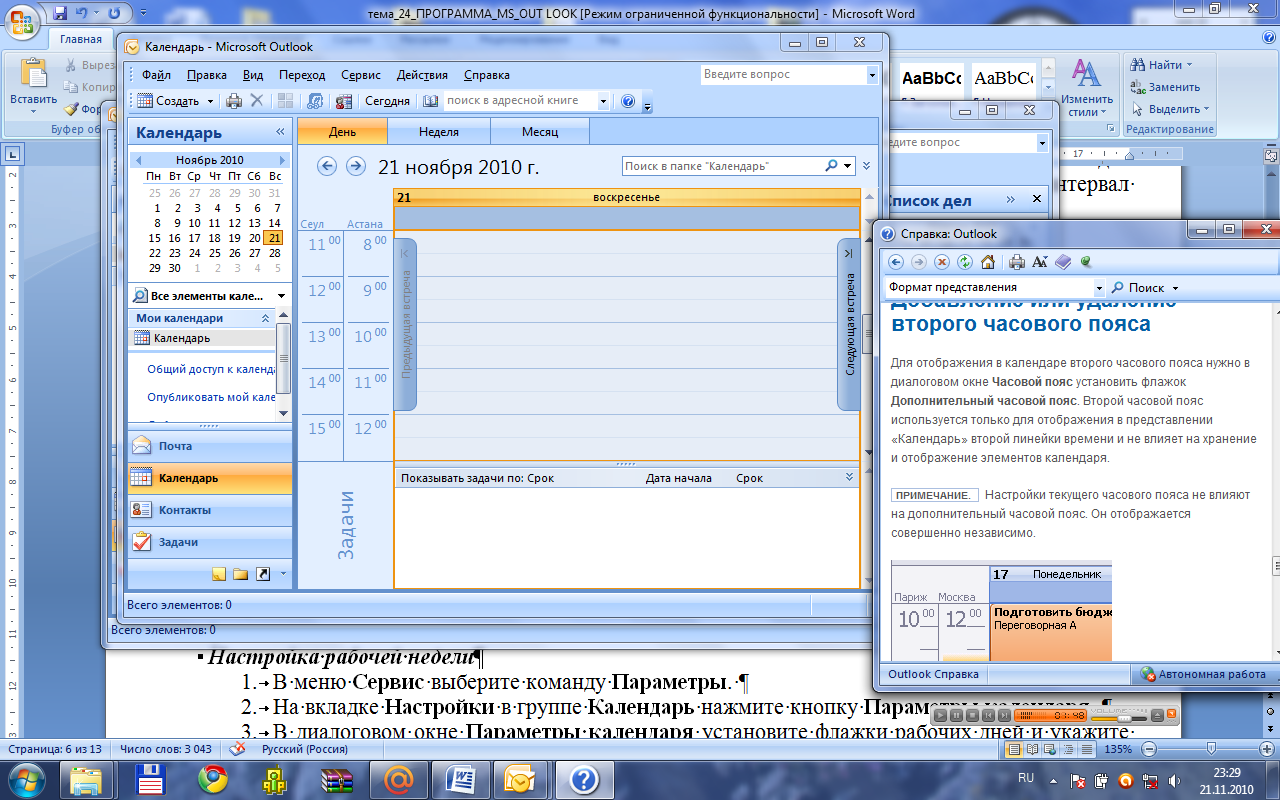
Task: Click in the 'Поиск в папке Календарь' field
Action: pos(723,166)
